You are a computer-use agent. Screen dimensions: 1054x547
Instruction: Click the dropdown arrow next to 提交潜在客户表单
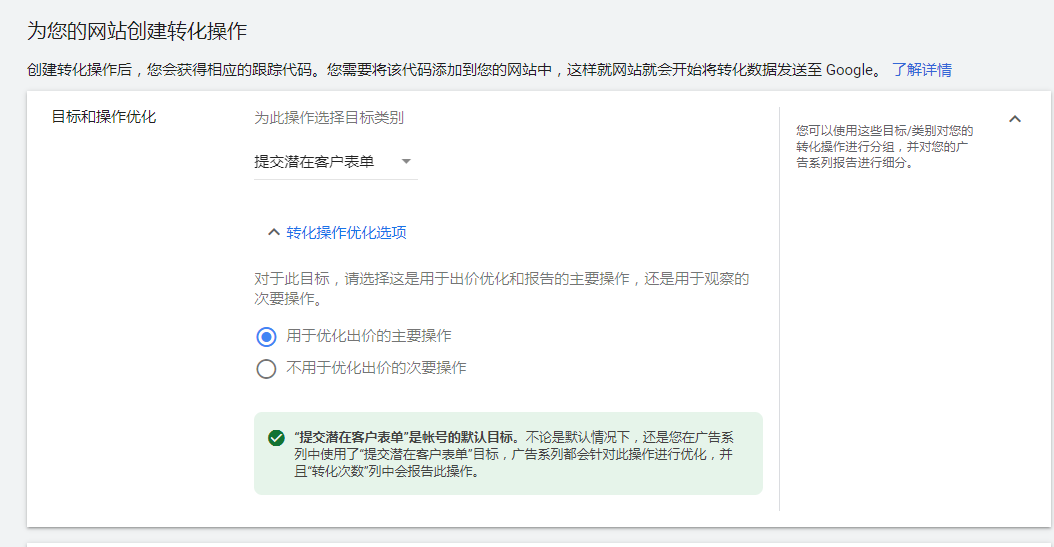[x=406, y=161]
